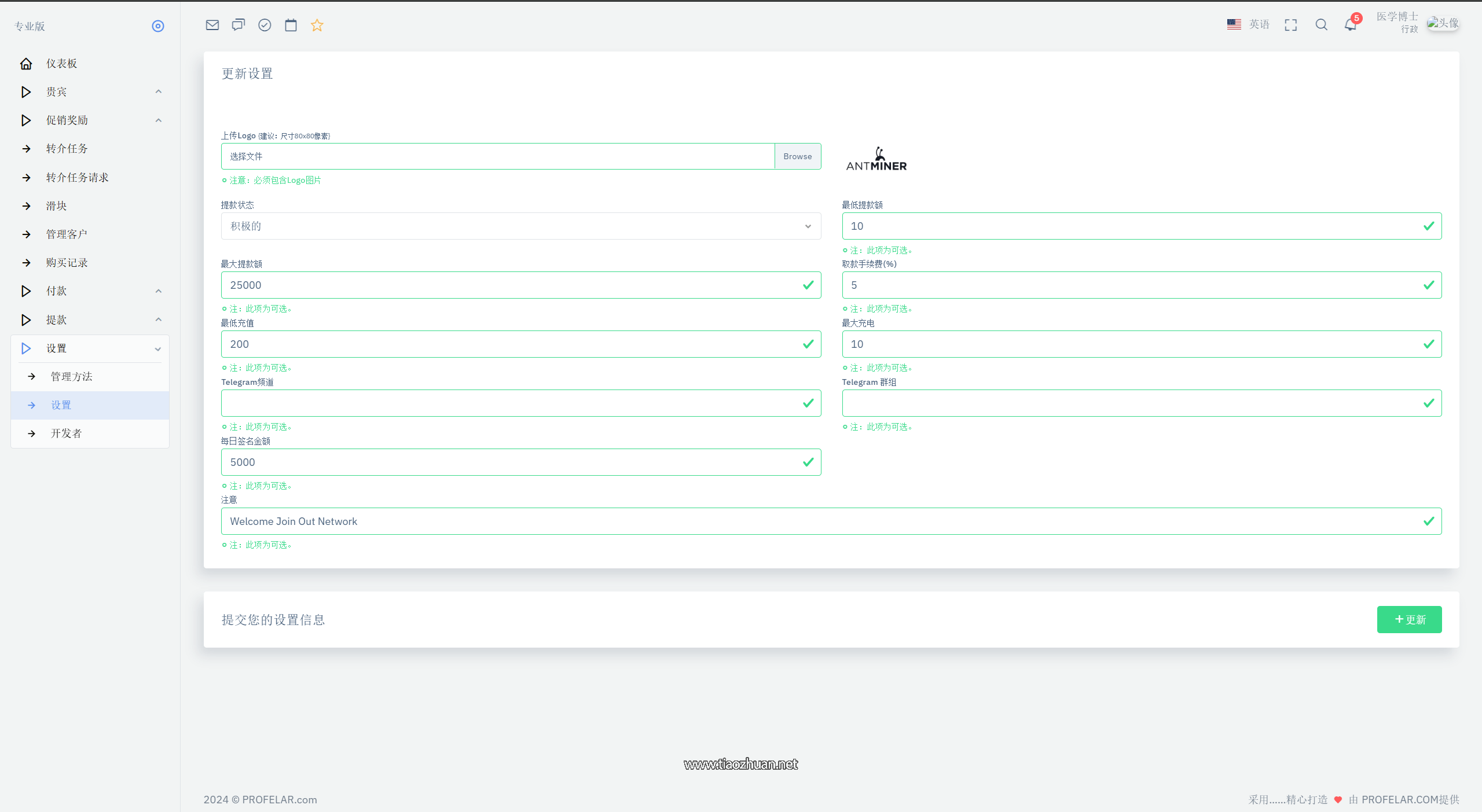The height and width of the screenshot is (812, 1482).
Task: Open the 提款状态 dropdown
Action: (x=520, y=226)
